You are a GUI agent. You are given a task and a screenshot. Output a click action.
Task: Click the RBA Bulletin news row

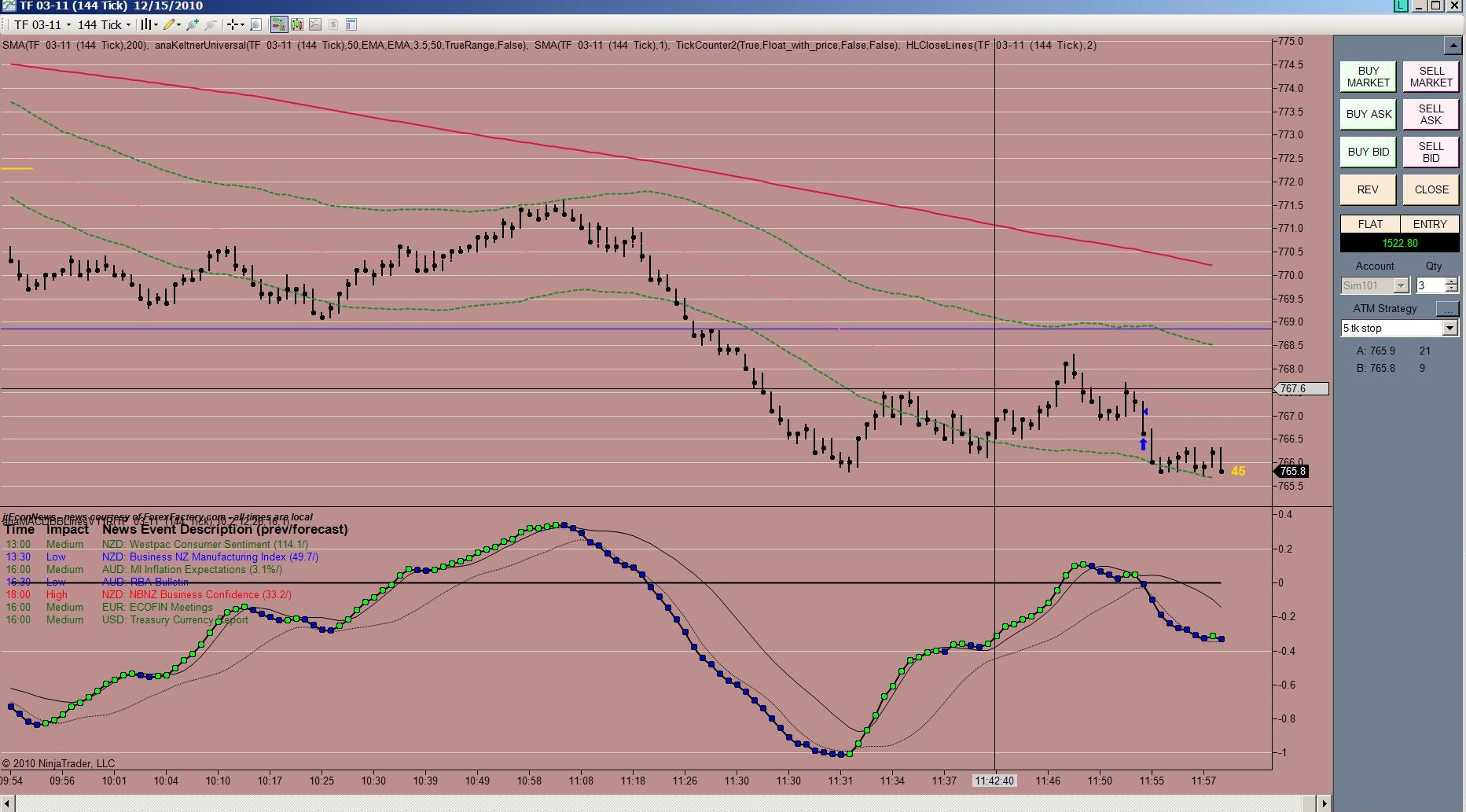pyautogui.click(x=97, y=582)
